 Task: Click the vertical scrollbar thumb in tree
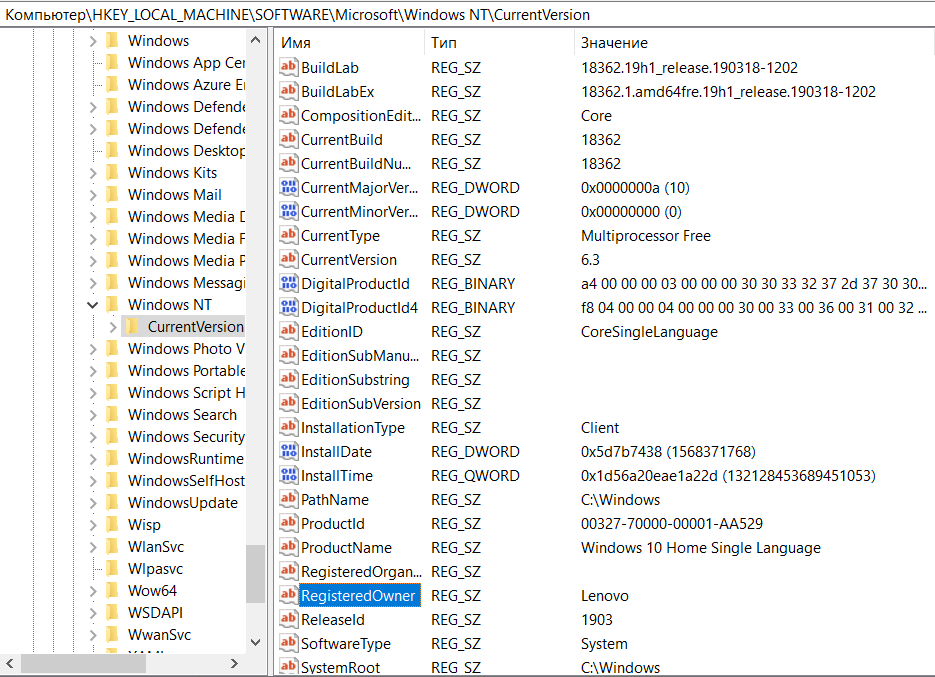pos(255,574)
